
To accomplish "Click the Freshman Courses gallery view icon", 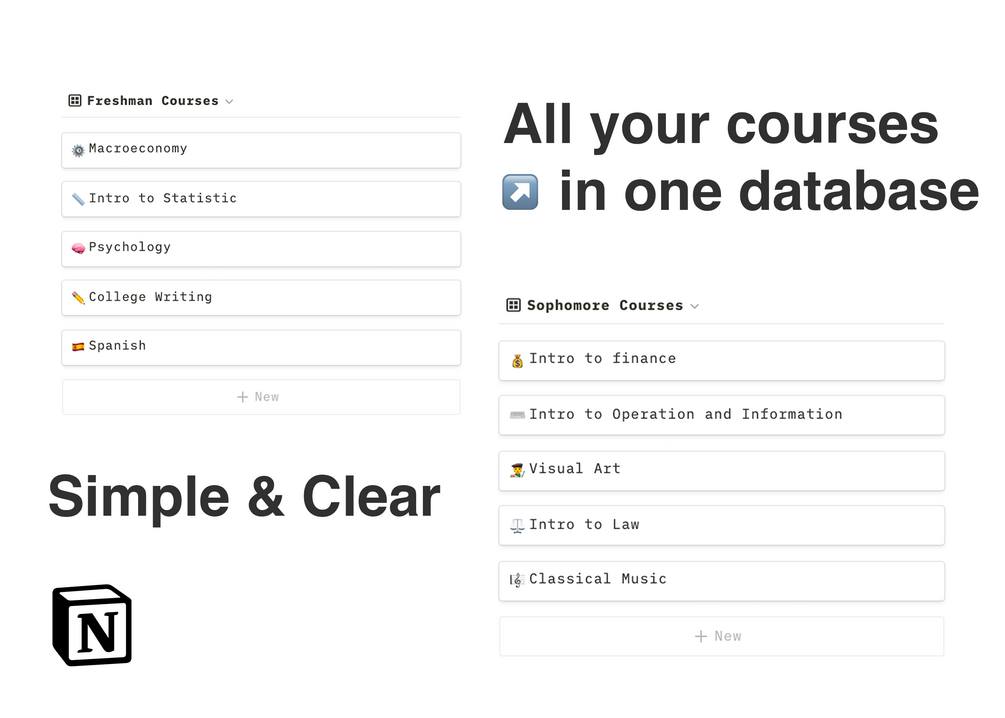I will (75, 101).
